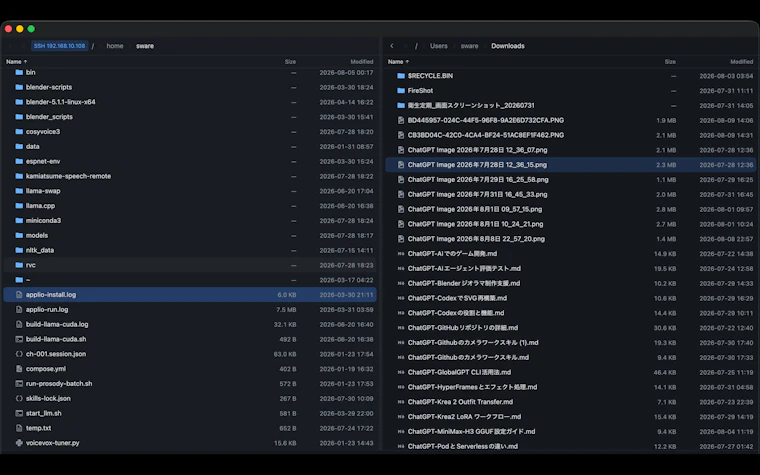The width and height of the screenshot is (760, 475).
Task: Go forward in the Downloads pane
Action: coord(405,46)
